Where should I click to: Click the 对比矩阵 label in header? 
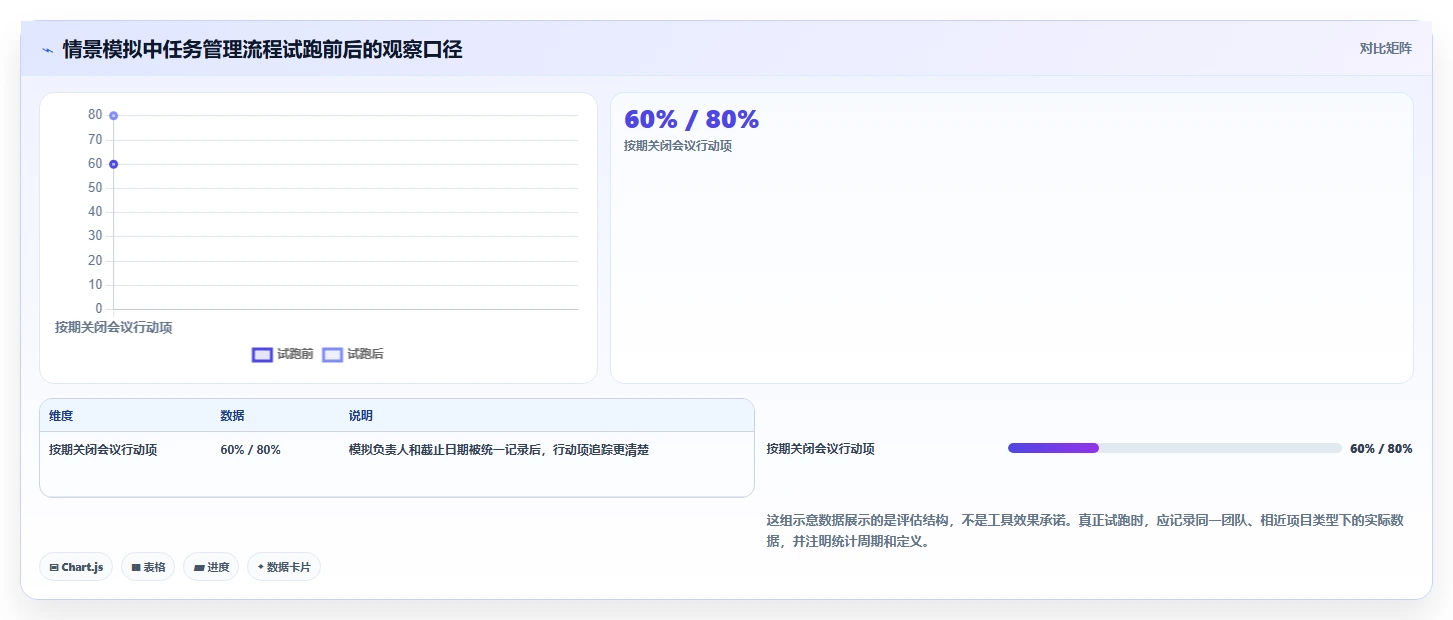click(1386, 48)
